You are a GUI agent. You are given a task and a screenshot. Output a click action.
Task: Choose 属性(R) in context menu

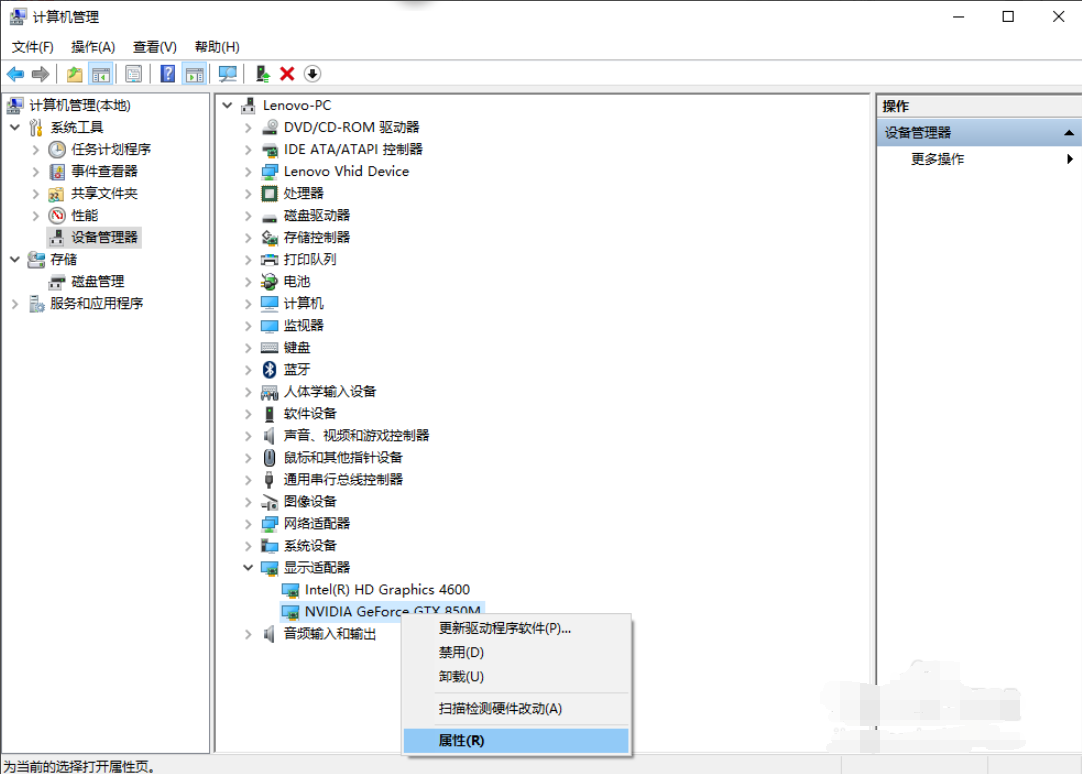click(516, 741)
